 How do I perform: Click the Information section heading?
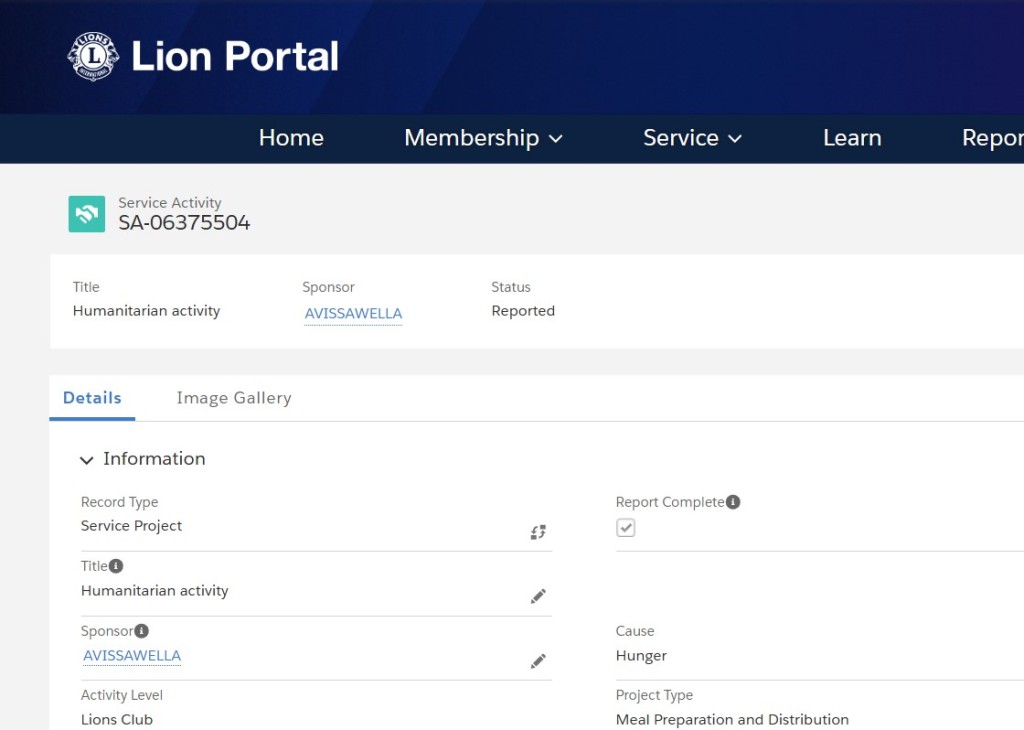point(154,458)
